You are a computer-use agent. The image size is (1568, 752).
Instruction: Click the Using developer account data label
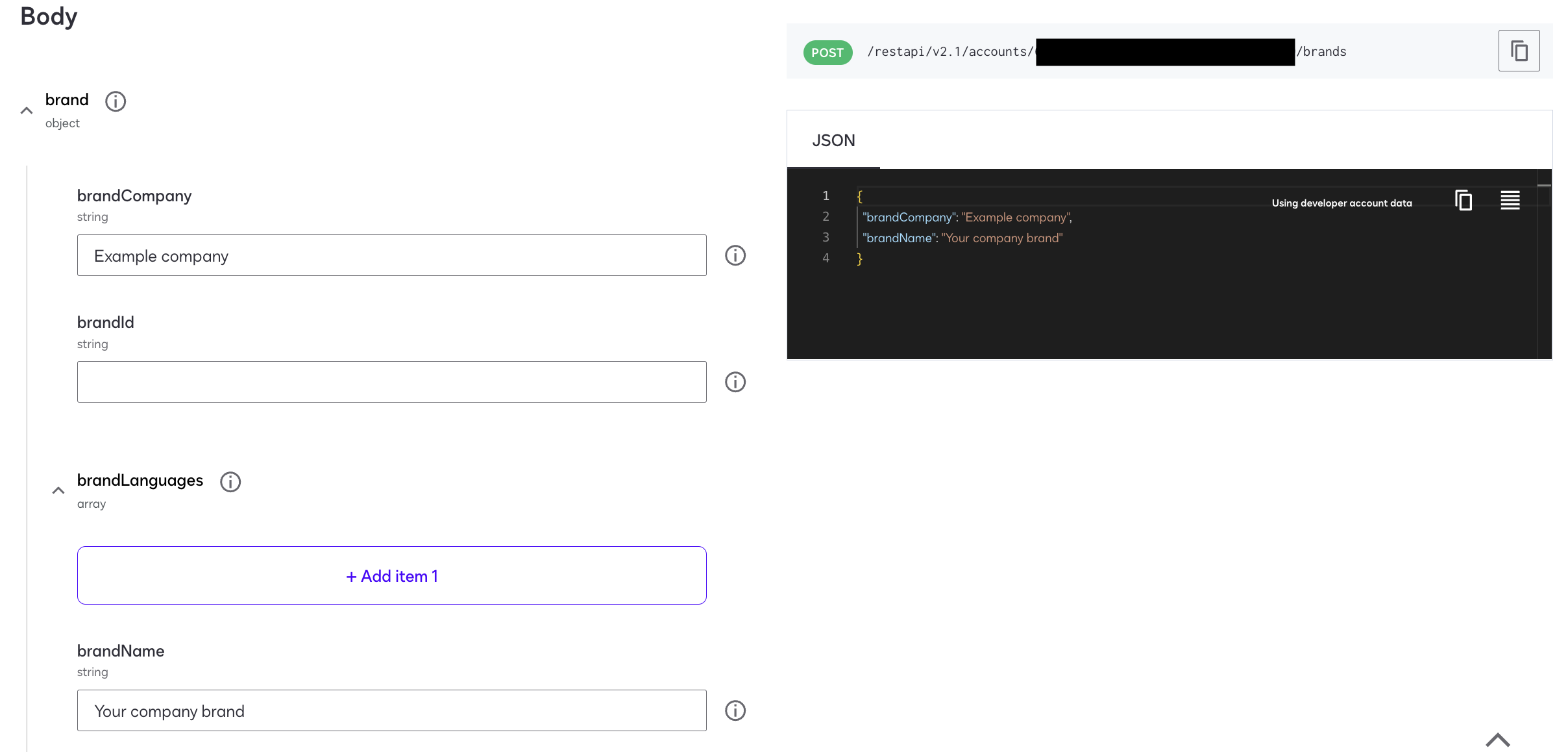1341,203
